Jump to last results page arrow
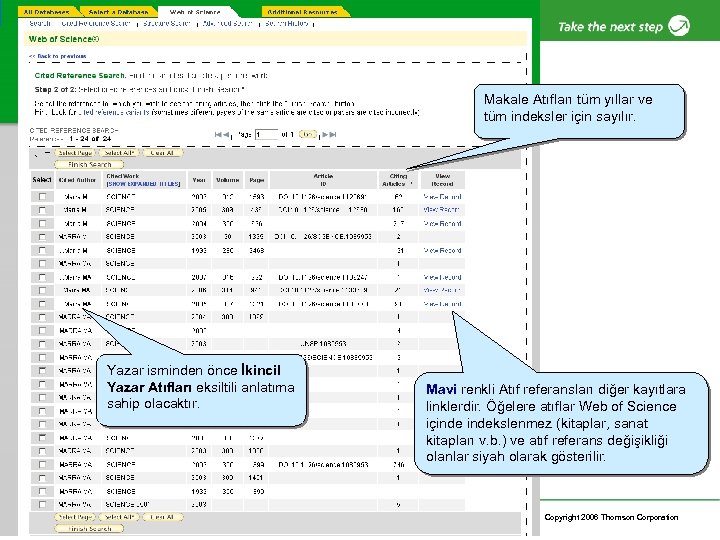This screenshot has height=540, width=720. 333,135
